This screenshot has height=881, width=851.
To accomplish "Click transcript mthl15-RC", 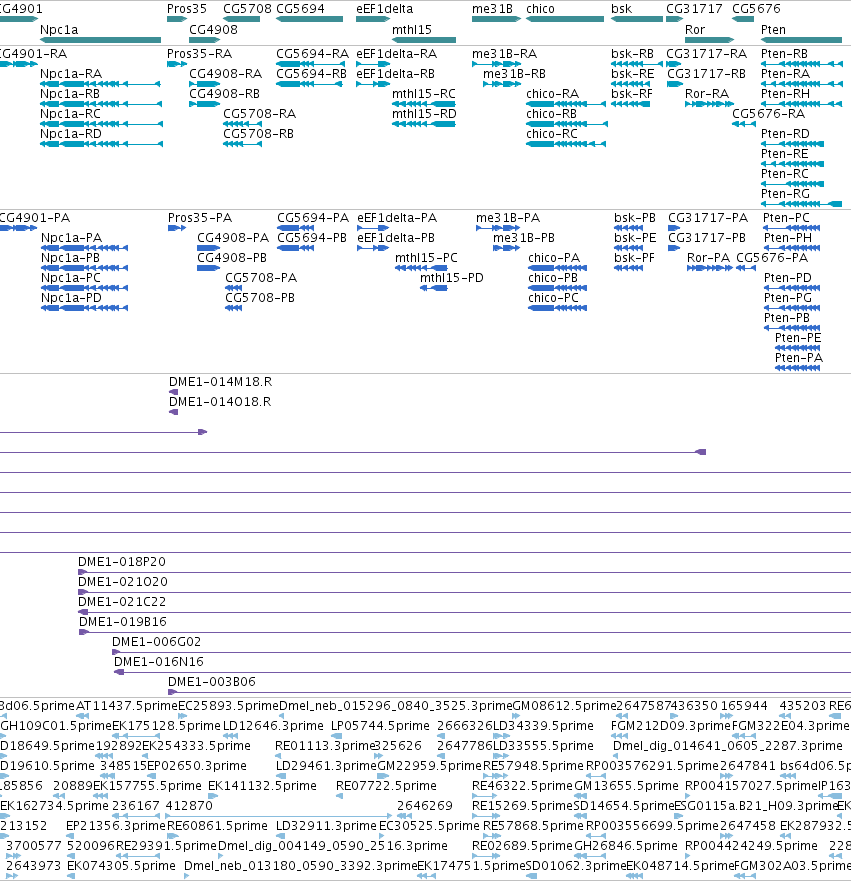I will [424, 104].
